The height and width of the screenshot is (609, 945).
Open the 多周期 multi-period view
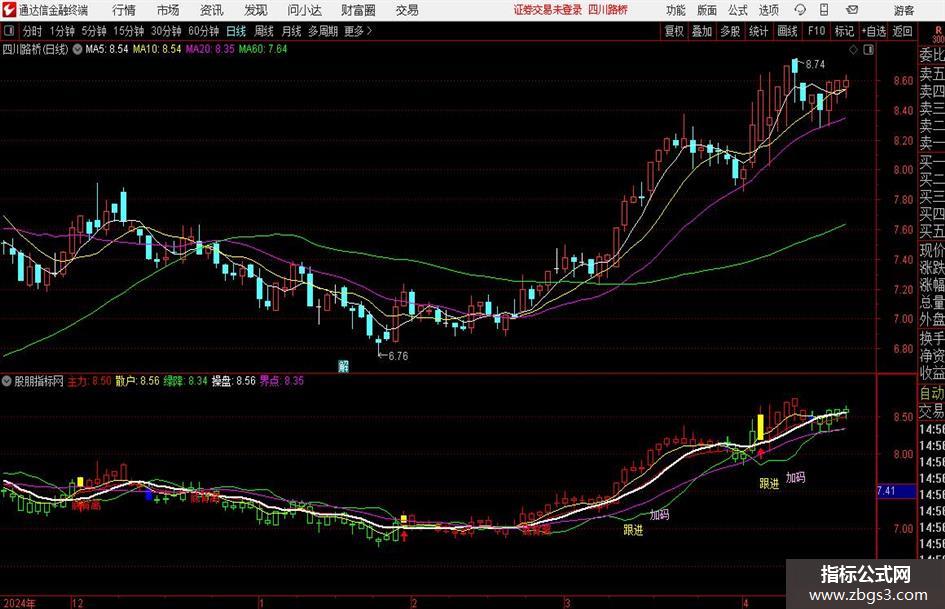(x=323, y=31)
